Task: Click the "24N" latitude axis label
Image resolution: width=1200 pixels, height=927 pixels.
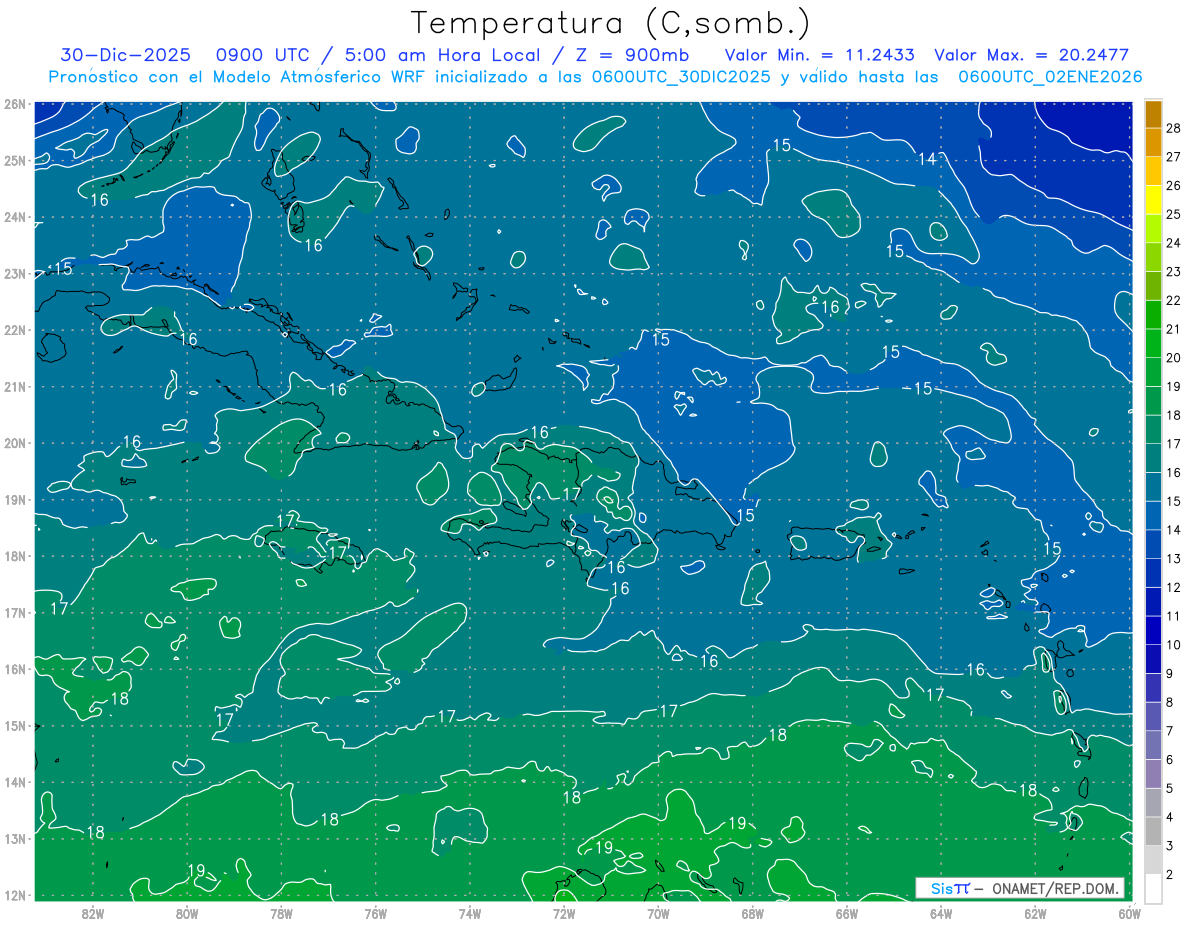Action: pyautogui.click(x=15, y=217)
